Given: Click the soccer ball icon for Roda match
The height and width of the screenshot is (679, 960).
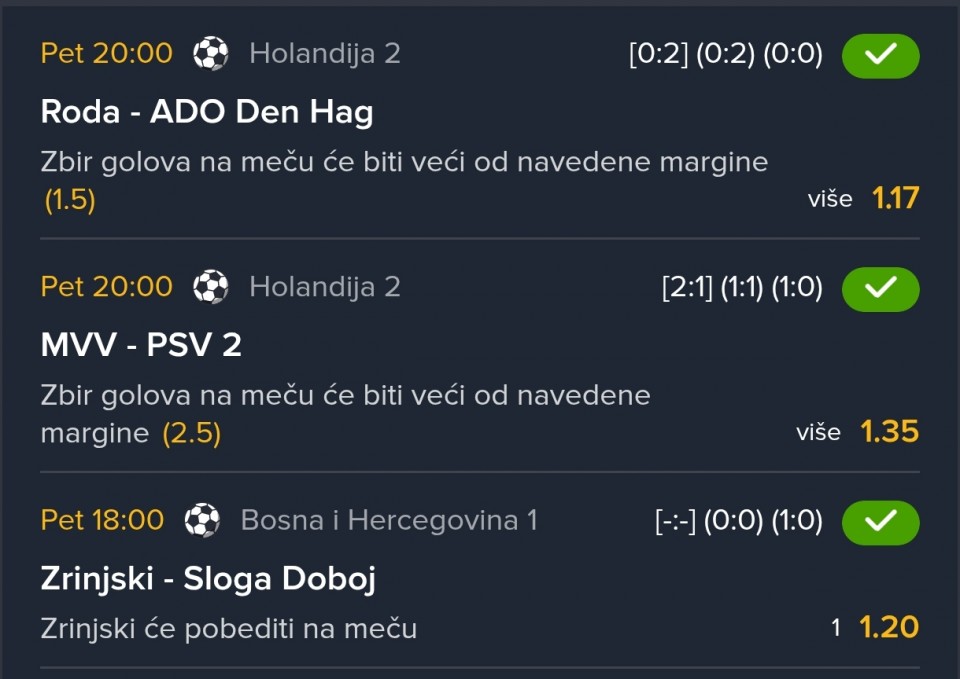Looking at the screenshot, I should click(210, 53).
